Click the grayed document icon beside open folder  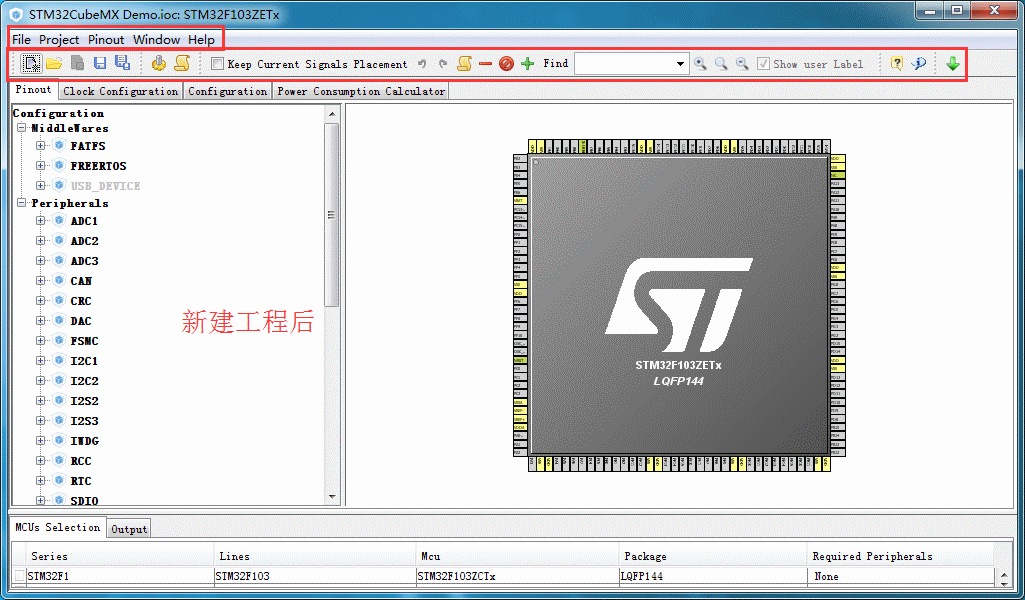(x=77, y=63)
